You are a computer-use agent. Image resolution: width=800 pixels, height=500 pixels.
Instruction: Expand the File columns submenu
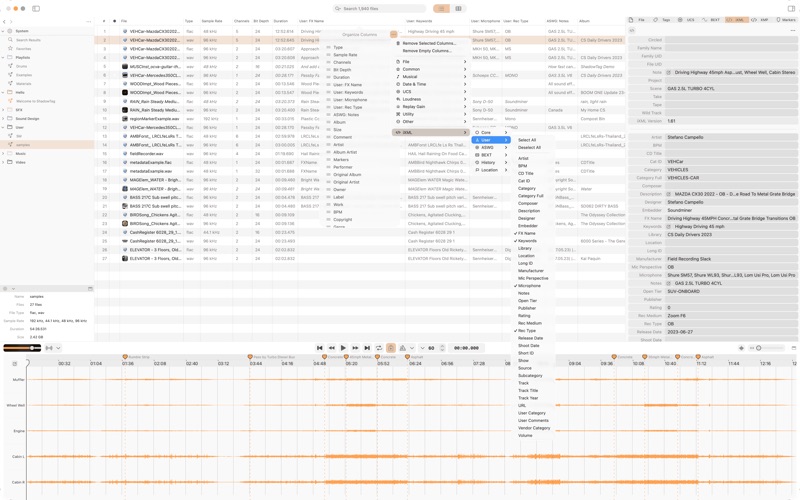pos(431,62)
